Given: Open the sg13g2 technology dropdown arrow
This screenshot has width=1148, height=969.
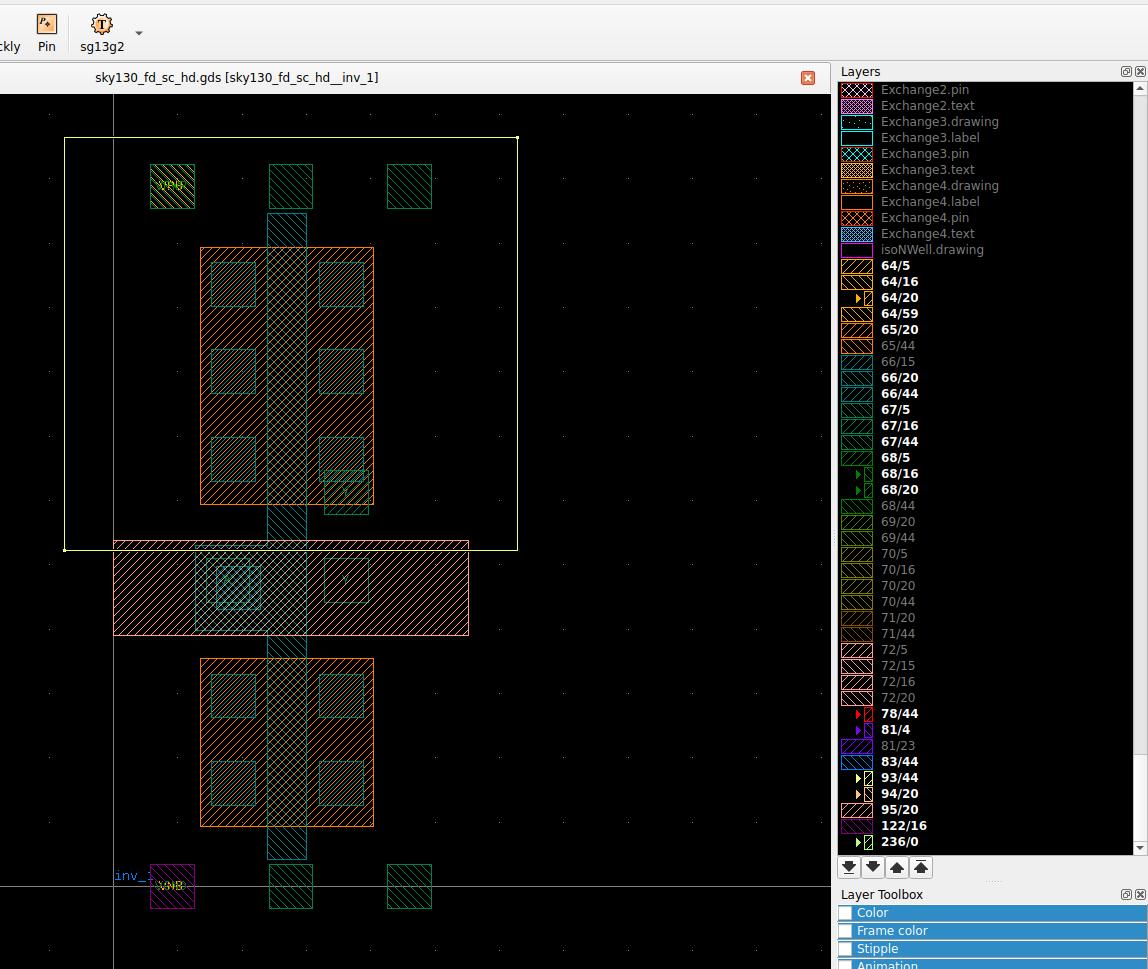Looking at the screenshot, I should [x=139, y=33].
